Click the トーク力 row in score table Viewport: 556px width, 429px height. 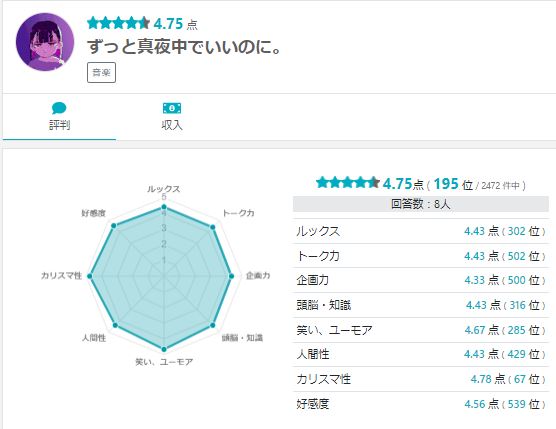(421, 256)
